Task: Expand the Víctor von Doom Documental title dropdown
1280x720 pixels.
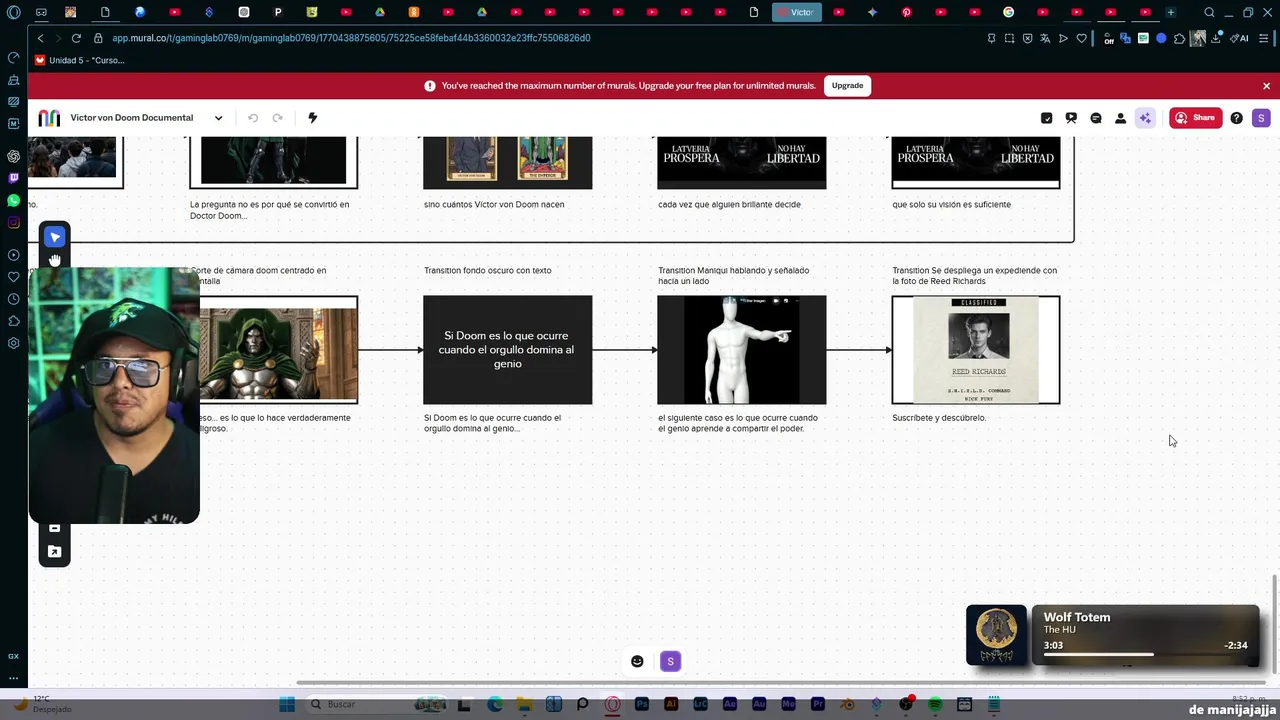Action: coord(218,118)
